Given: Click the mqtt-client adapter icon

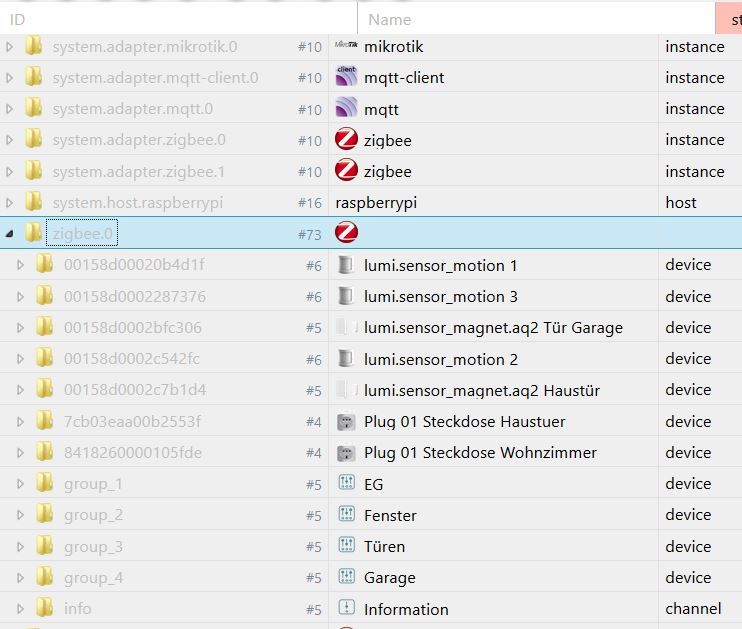Looking at the screenshot, I should coord(346,76).
